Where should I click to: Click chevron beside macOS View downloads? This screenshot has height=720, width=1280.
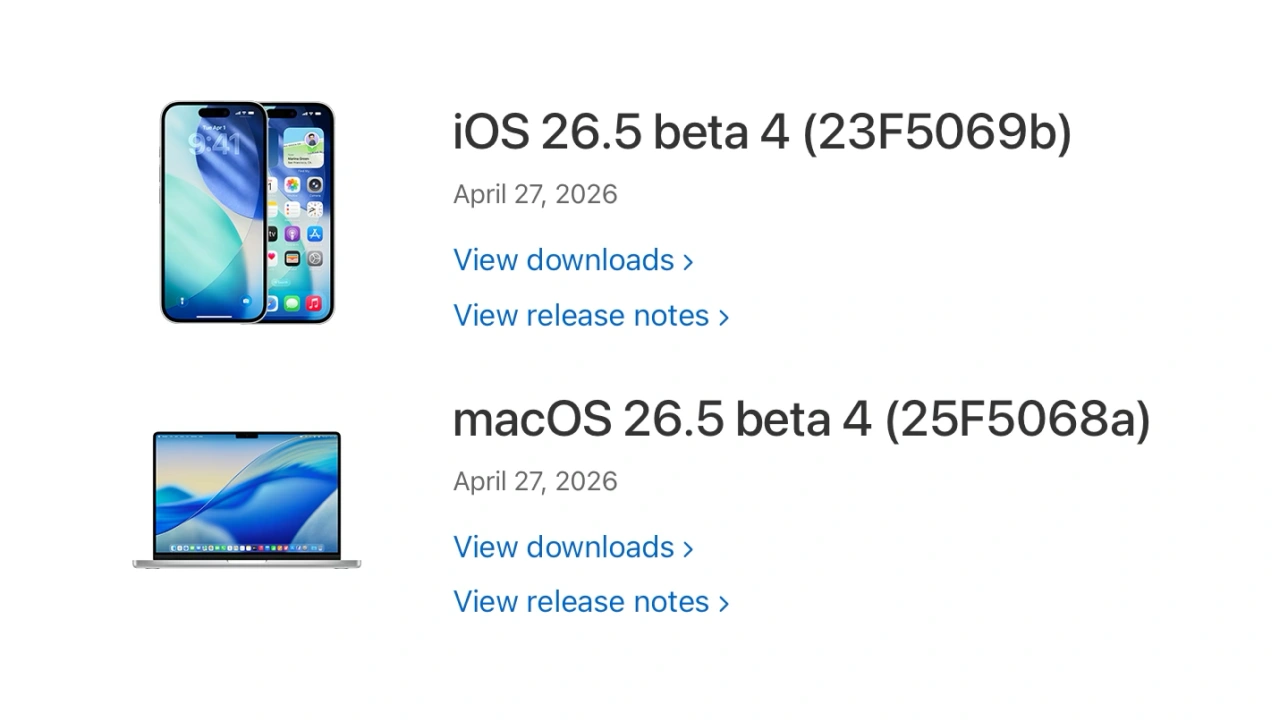tap(688, 548)
